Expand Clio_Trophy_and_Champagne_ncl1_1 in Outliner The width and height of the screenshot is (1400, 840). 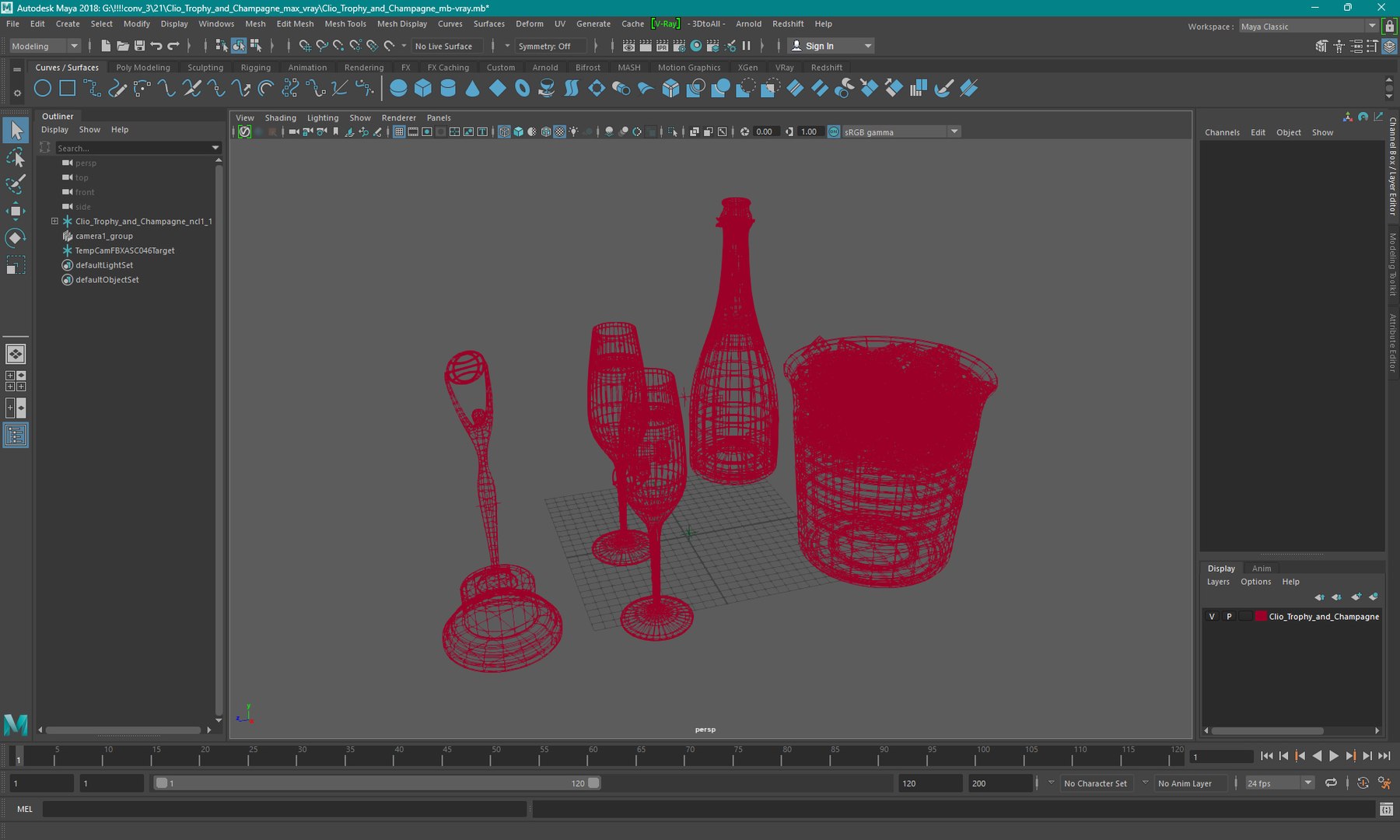click(x=54, y=222)
